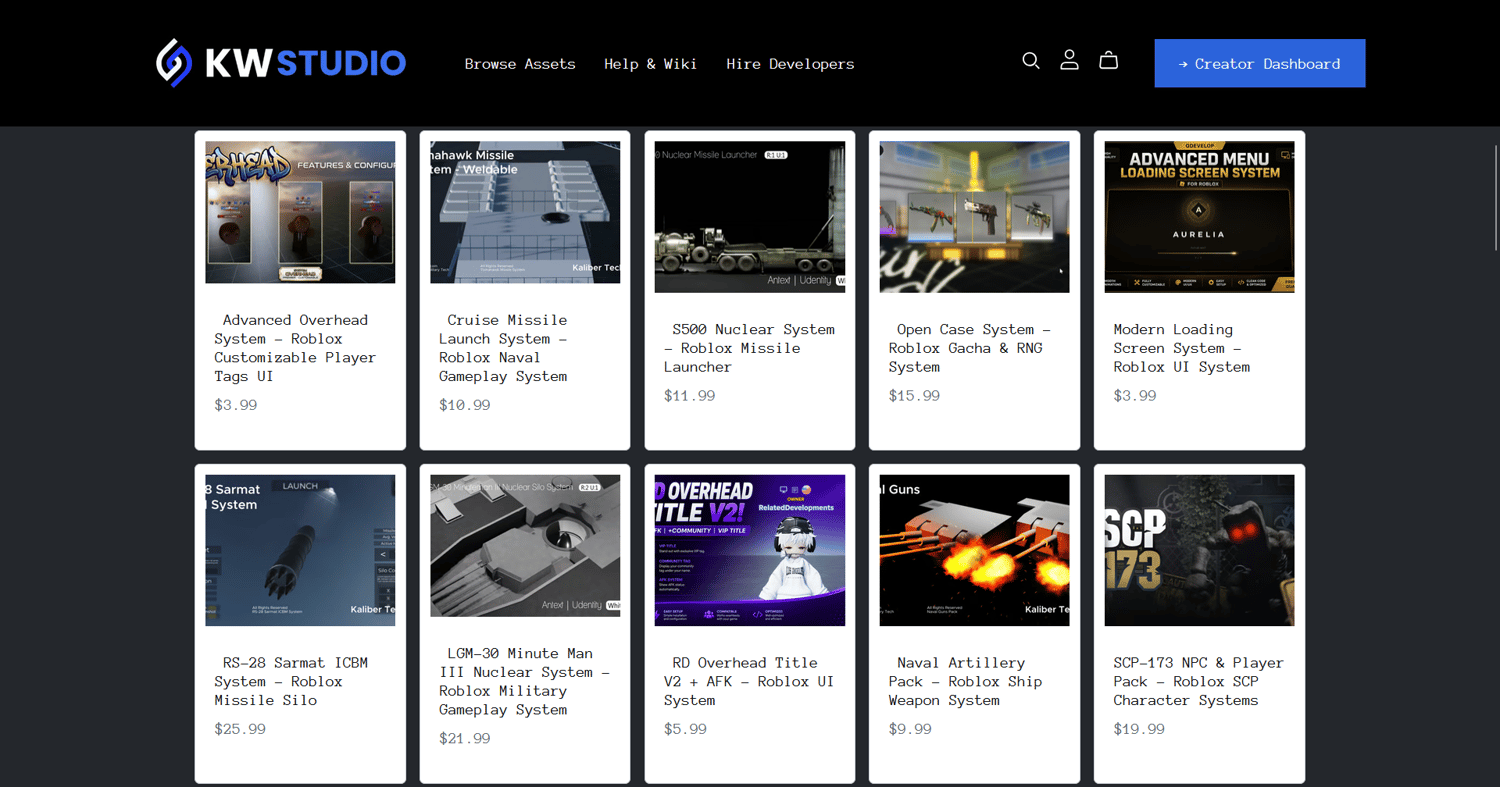Open Modern Loading Screen System thumbnail
The height and width of the screenshot is (787, 1500).
pyautogui.click(x=1200, y=217)
